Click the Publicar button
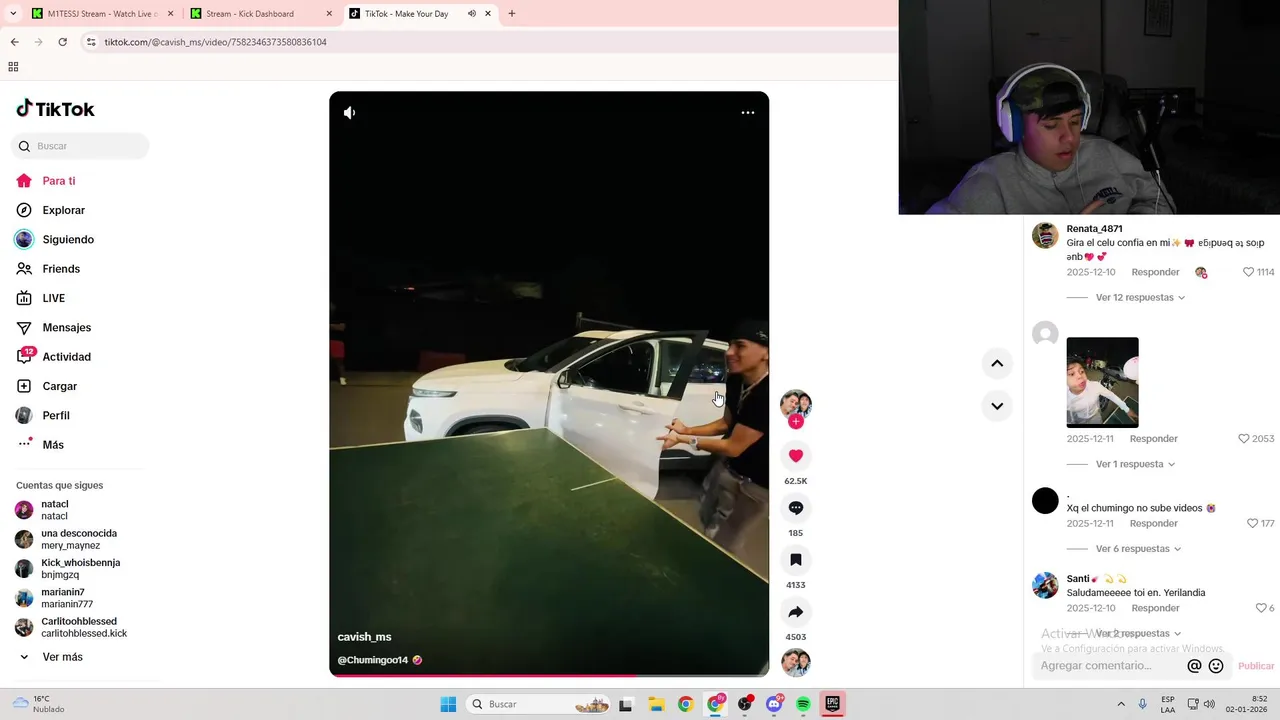The image size is (1280, 720). tap(1256, 666)
